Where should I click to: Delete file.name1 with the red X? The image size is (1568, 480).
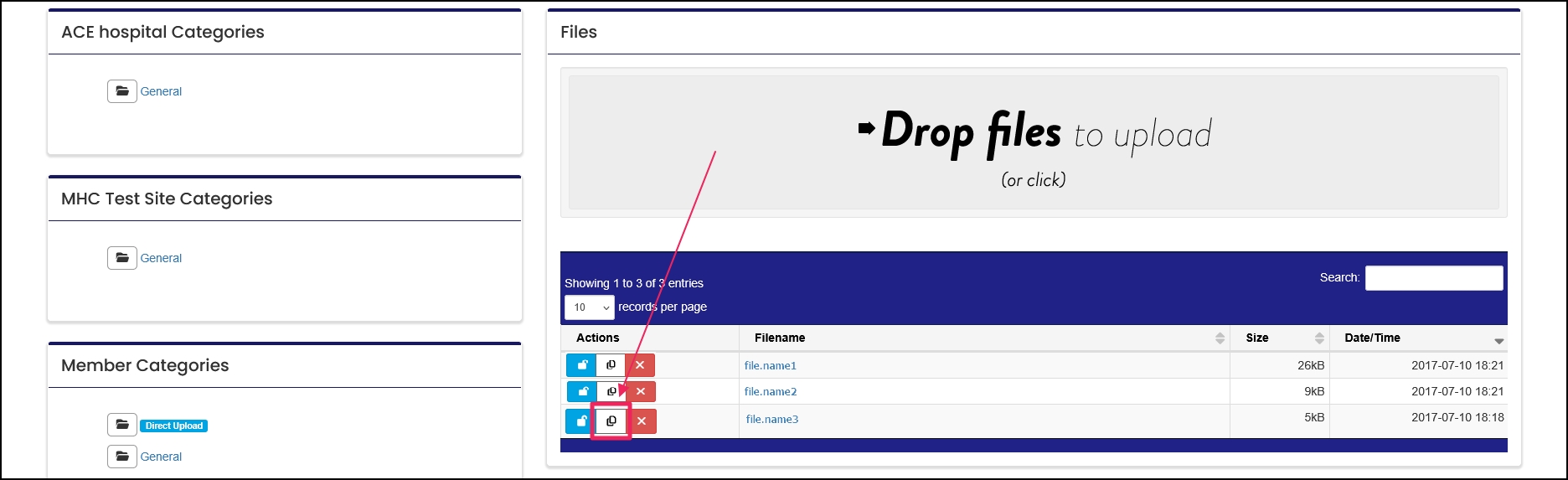640,365
